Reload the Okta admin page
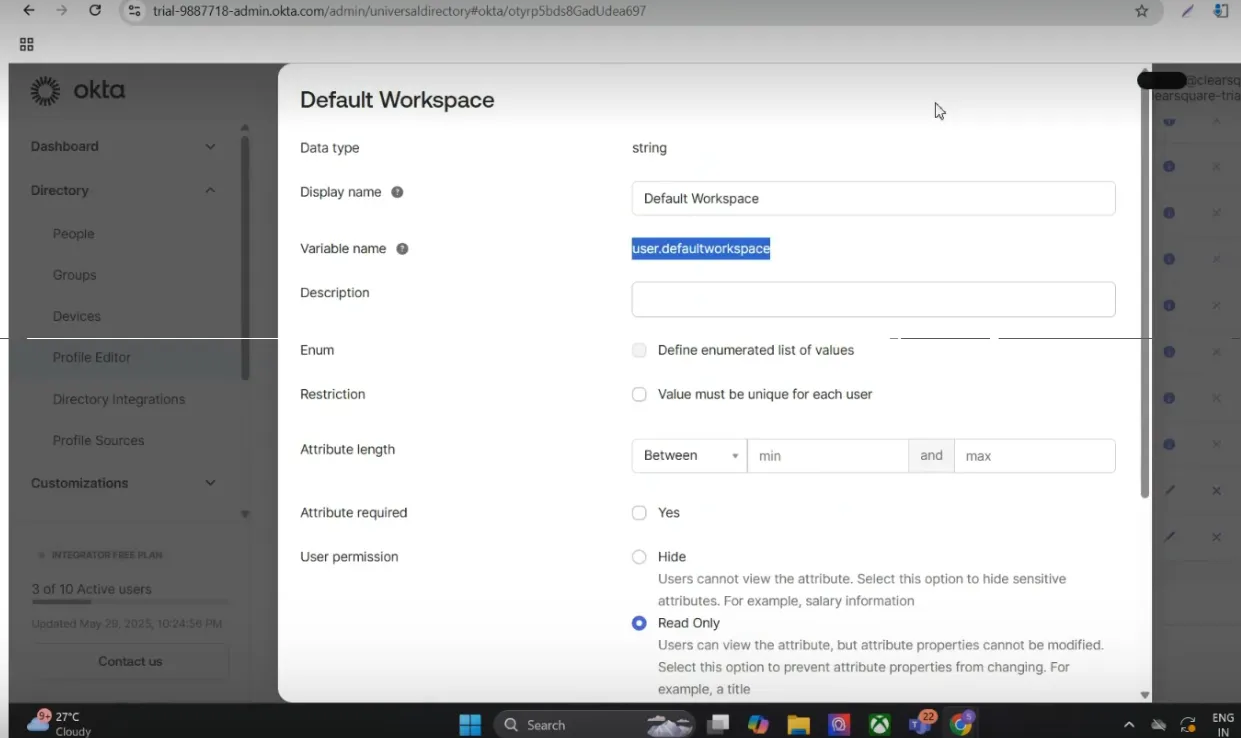The image size is (1241, 738). click(95, 11)
